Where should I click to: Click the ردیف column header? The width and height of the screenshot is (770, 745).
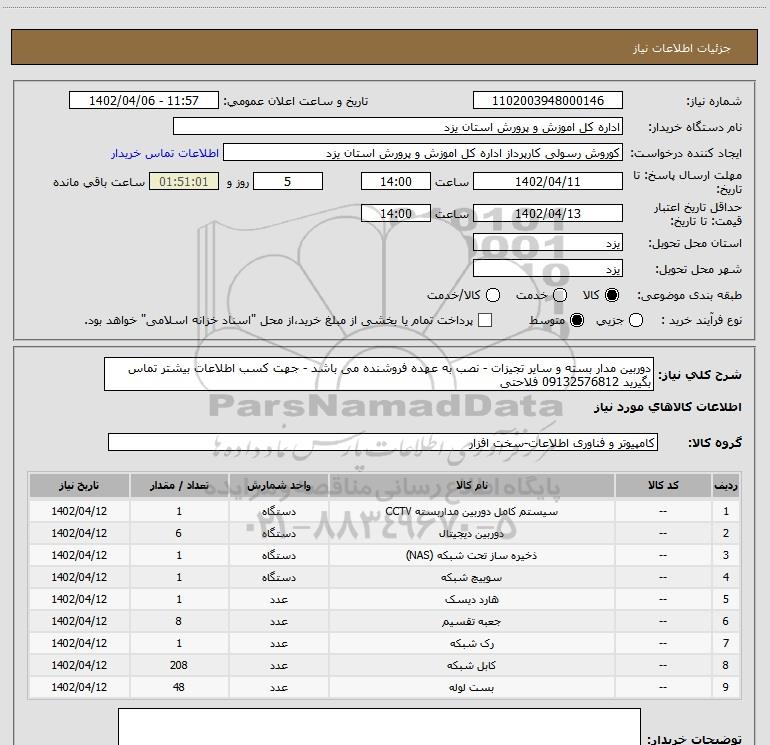coord(726,485)
